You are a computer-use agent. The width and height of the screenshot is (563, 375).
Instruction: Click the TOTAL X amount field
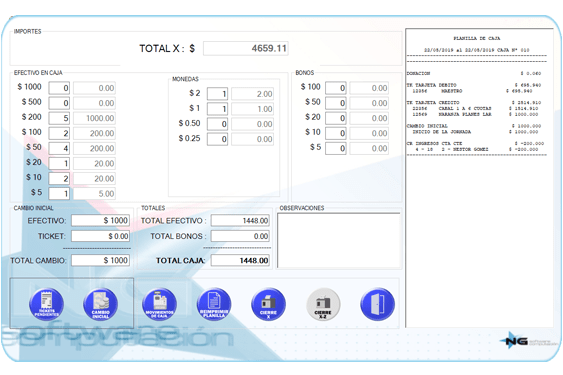tap(246, 48)
